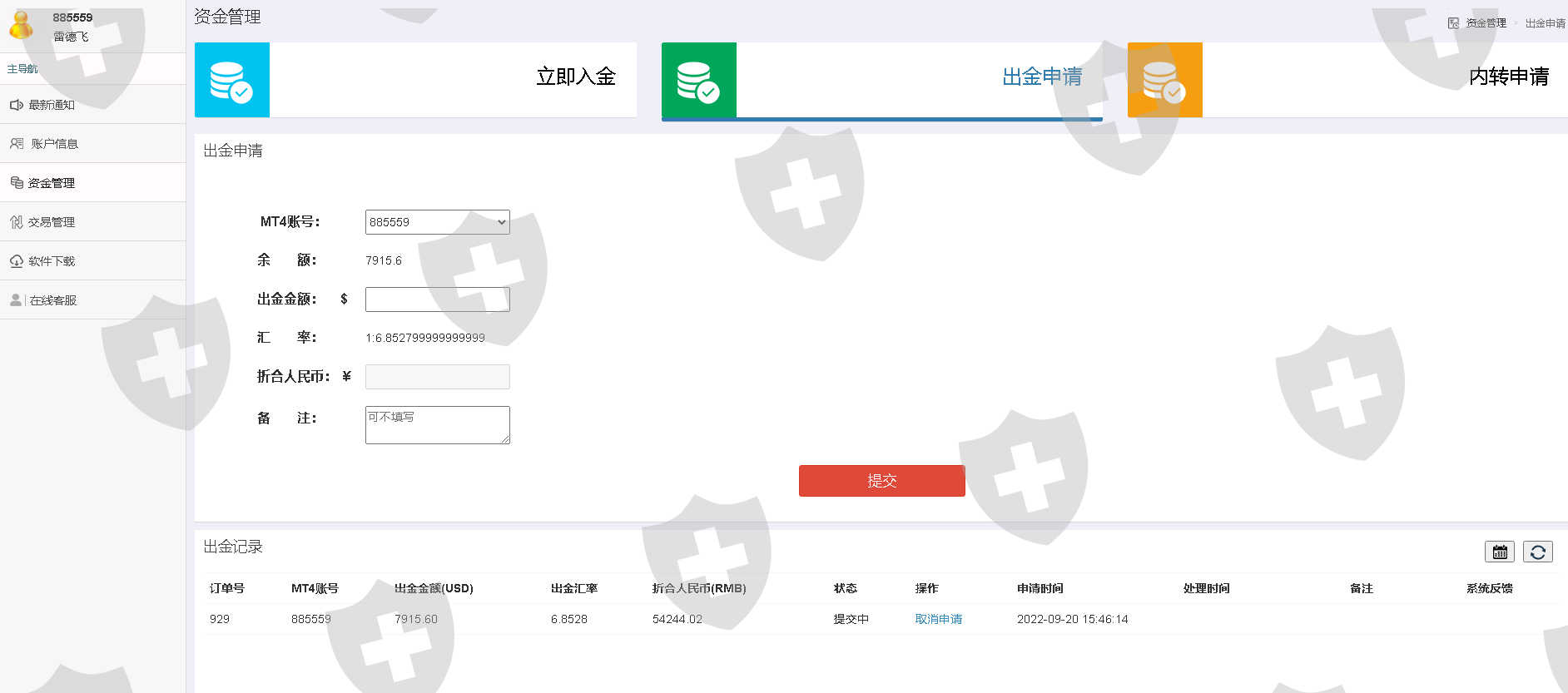Open 最新通知 in the sidebar
Viewport: 1568px width, 693px height.
click(x=52, y=105)
